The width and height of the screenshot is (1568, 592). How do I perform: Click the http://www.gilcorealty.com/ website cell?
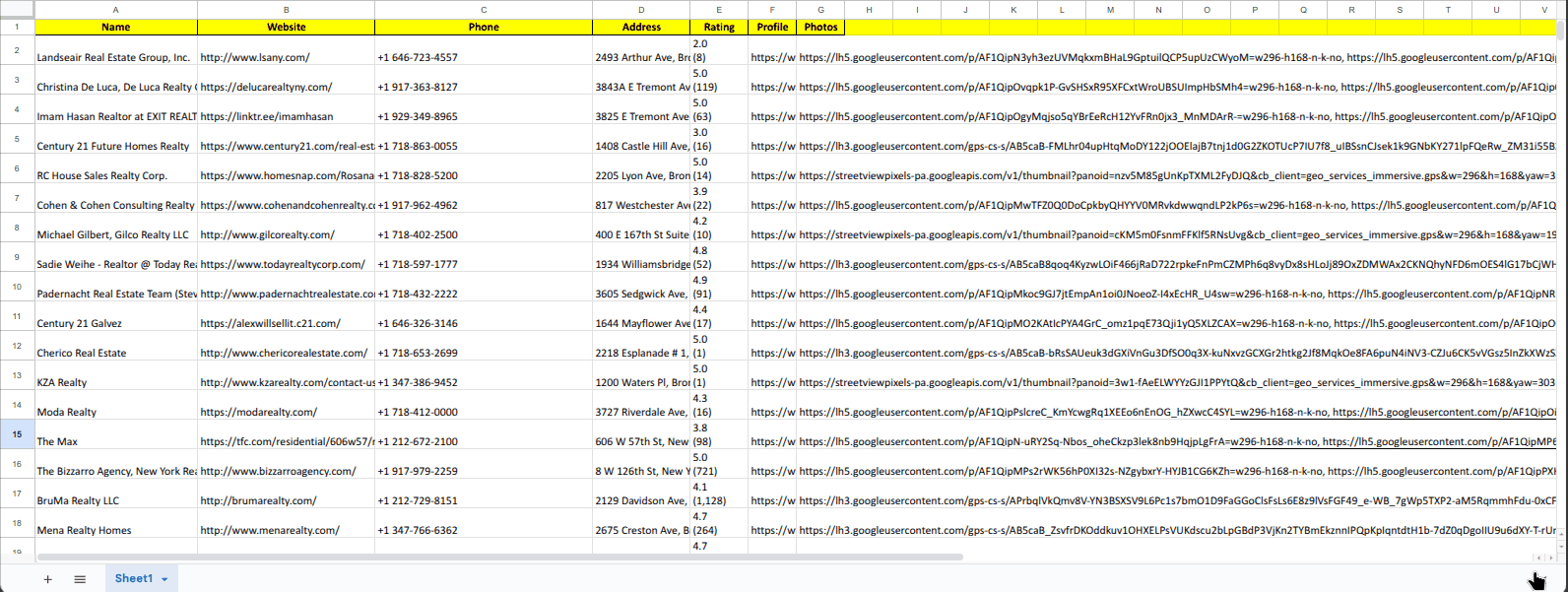287,228
